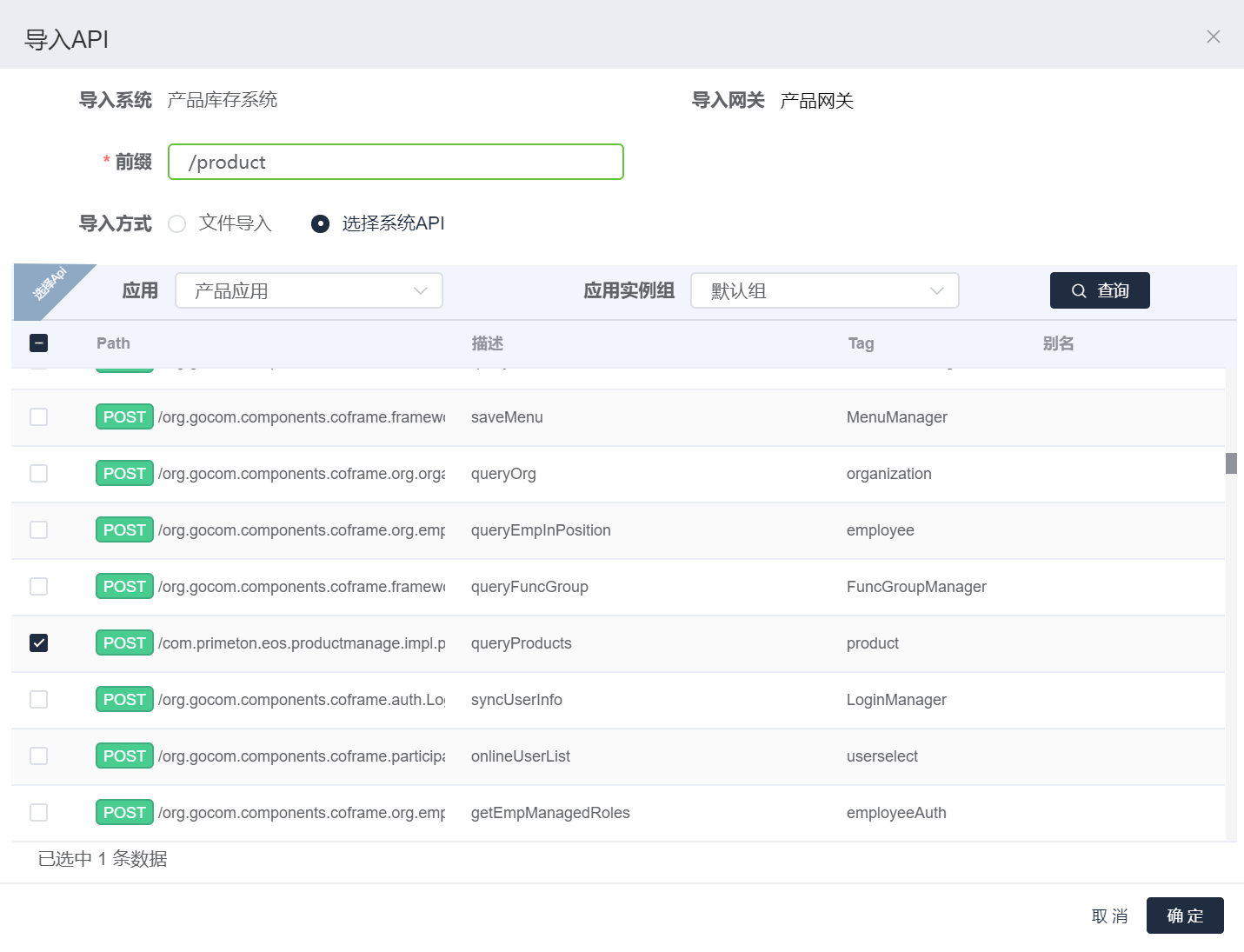The image size is (1244, 952).
Task: Uncheck the queryProducts row checkbox
Action: point(39,643)
